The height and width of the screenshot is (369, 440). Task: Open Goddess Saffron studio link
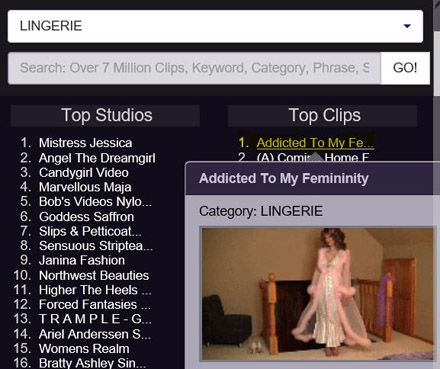[87, 217]
